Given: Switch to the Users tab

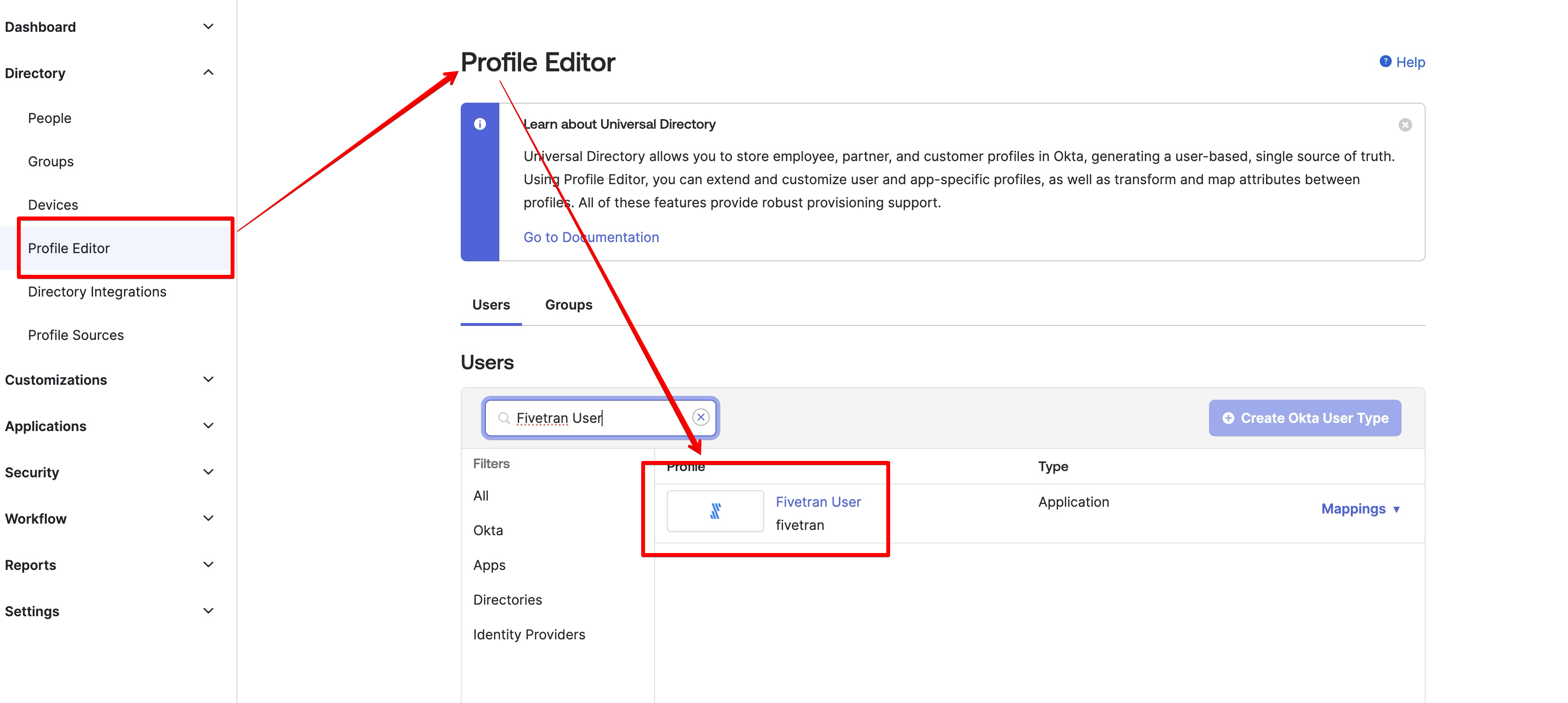Looking at the screenshot, I should coord(491,305).
